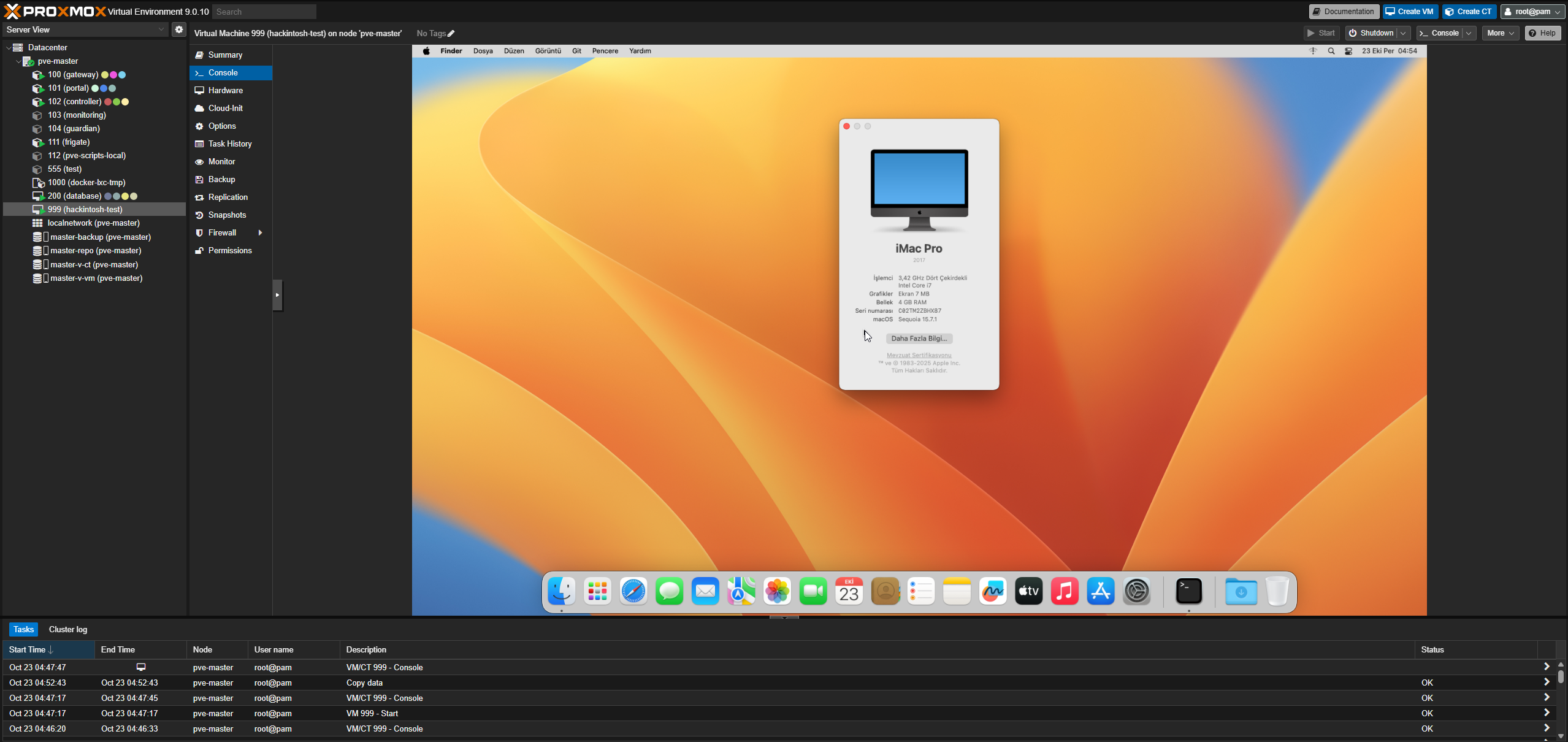Open the Console dropdown arrow in toolbar
The width and height of the screenshot is (1568, 742).
(x=1469, y=33)
